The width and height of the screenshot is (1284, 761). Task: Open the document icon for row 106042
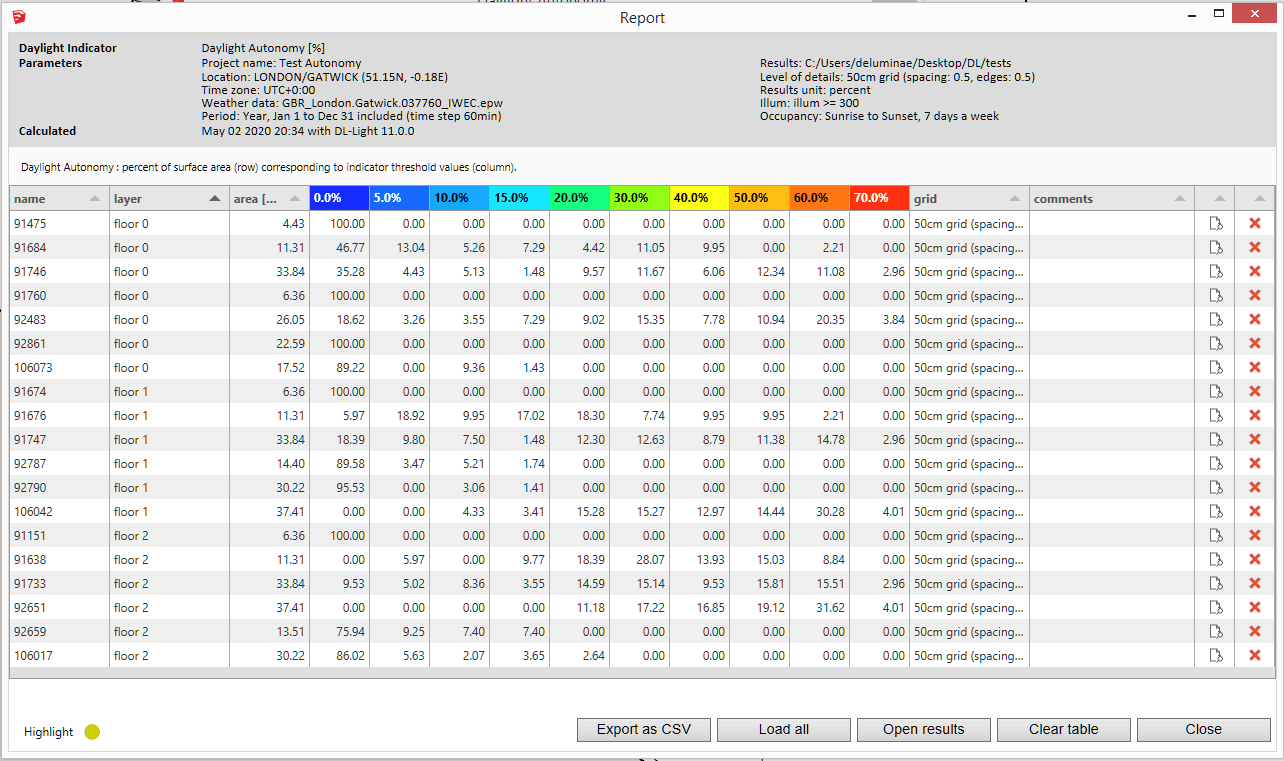(x=1215, y=511)
